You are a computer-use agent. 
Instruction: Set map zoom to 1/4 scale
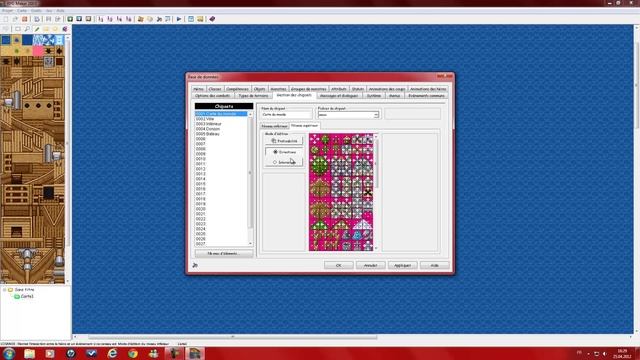pyautogui.click(x=120, y=19)
